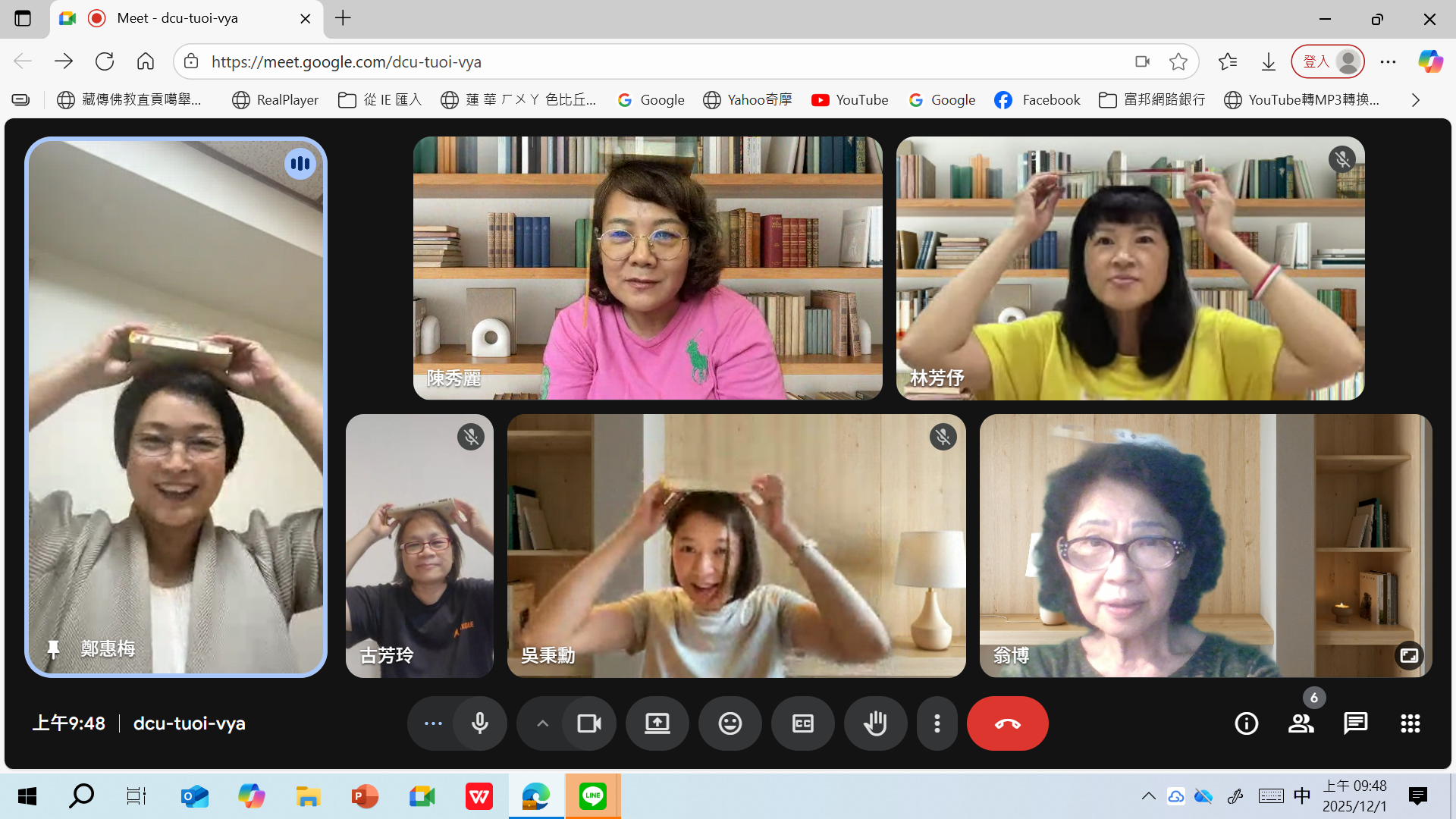Present screen with share button
This screenshot has width=1456, height=819.
pyautogui.click(x=657, y=723)
